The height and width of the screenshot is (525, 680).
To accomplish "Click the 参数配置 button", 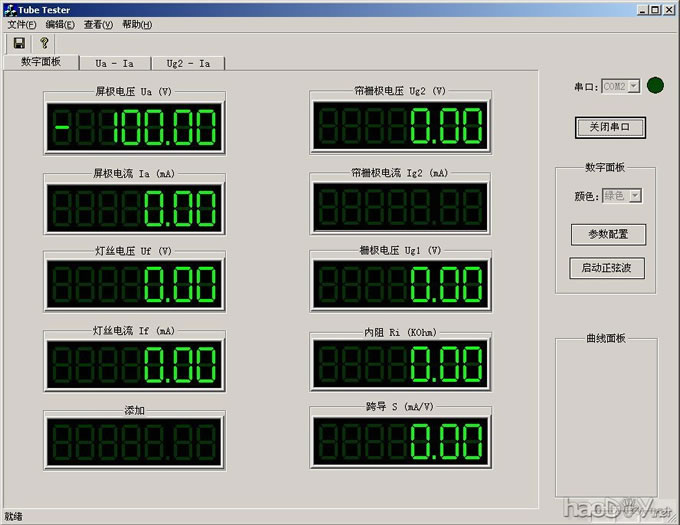I will (x=608, y=234).
